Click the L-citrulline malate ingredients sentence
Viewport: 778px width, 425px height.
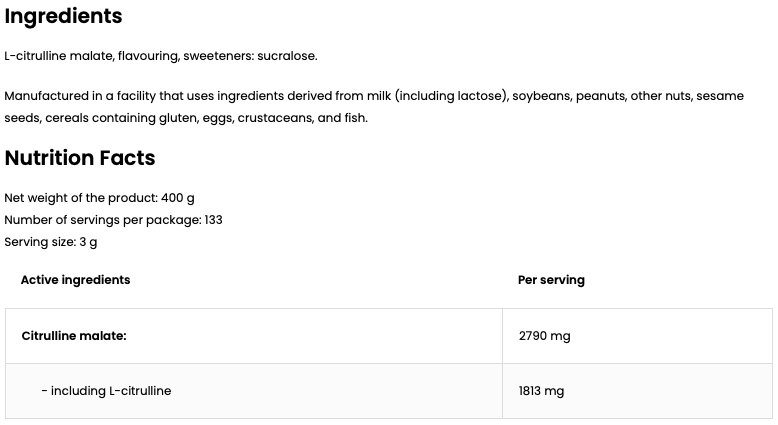(x=160, y=56)
